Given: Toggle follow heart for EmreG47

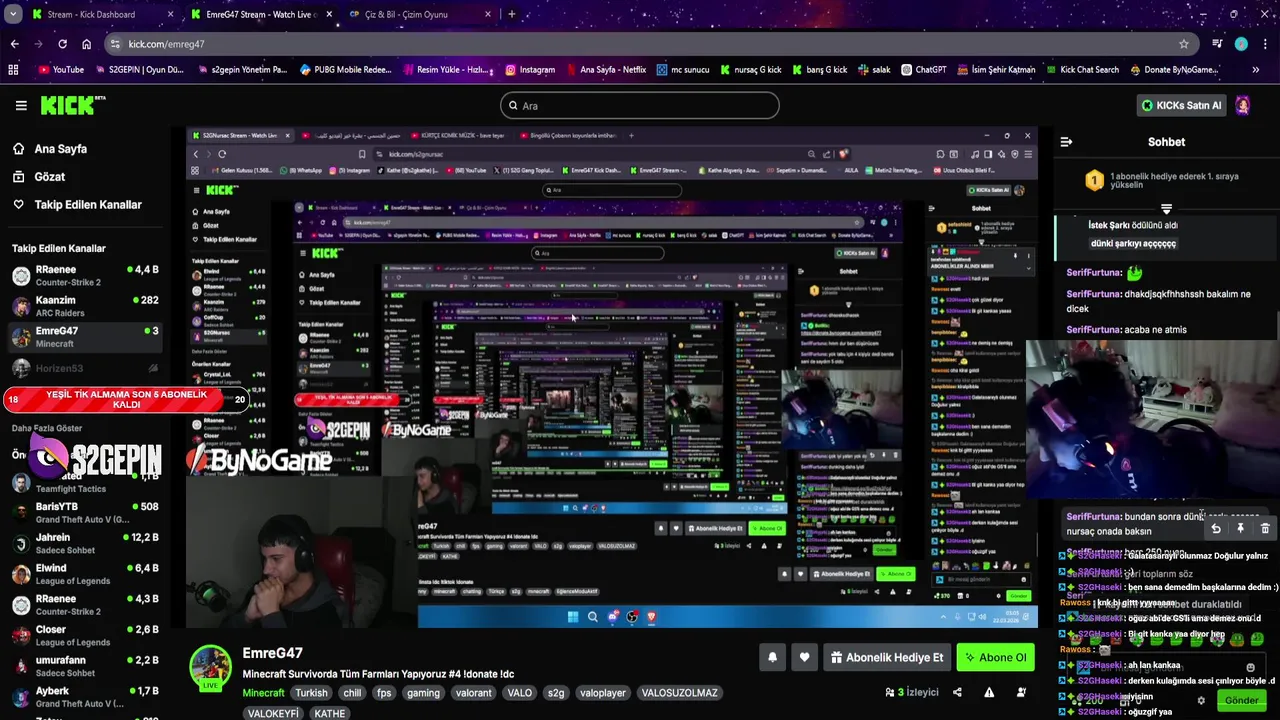Looking at the screenshot, I should coord(804,657).
